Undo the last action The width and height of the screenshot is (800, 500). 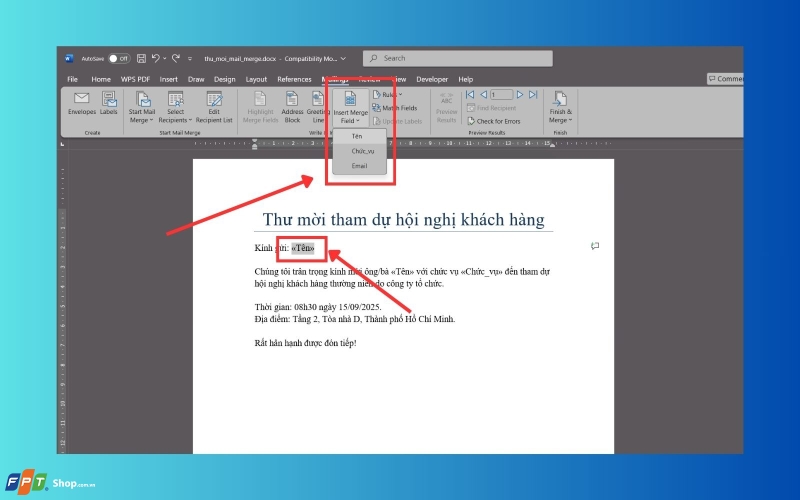pos(156,58)
